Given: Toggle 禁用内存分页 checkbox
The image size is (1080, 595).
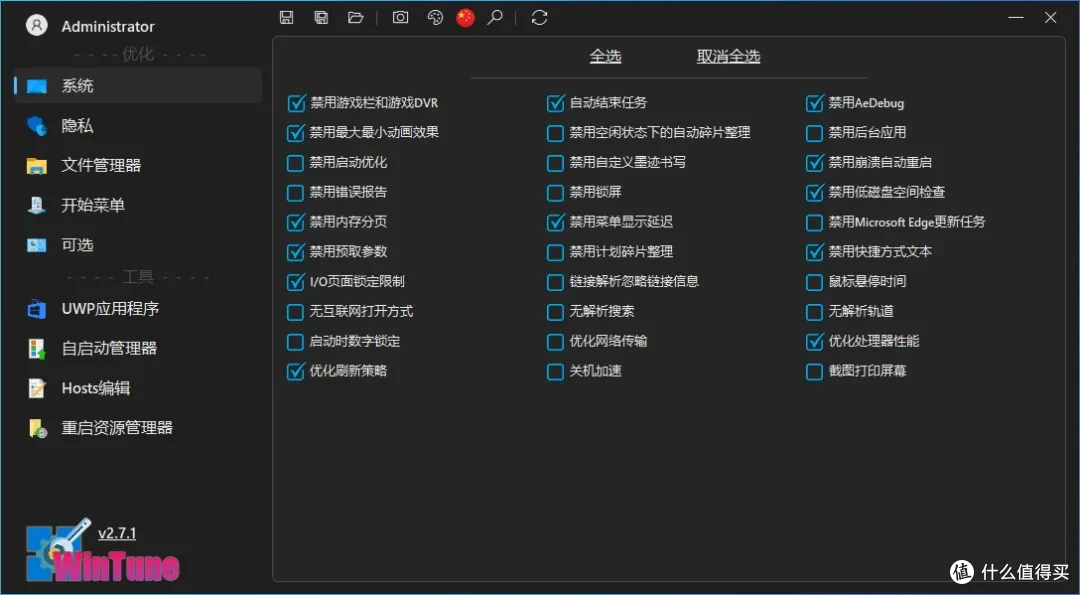Looking at the screenshot, I should tap(295, 222).
